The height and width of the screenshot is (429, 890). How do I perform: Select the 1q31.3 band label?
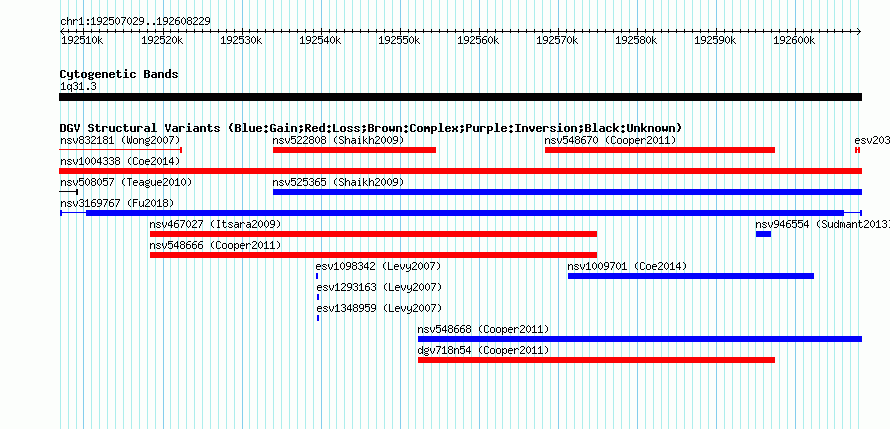[78, 86]
